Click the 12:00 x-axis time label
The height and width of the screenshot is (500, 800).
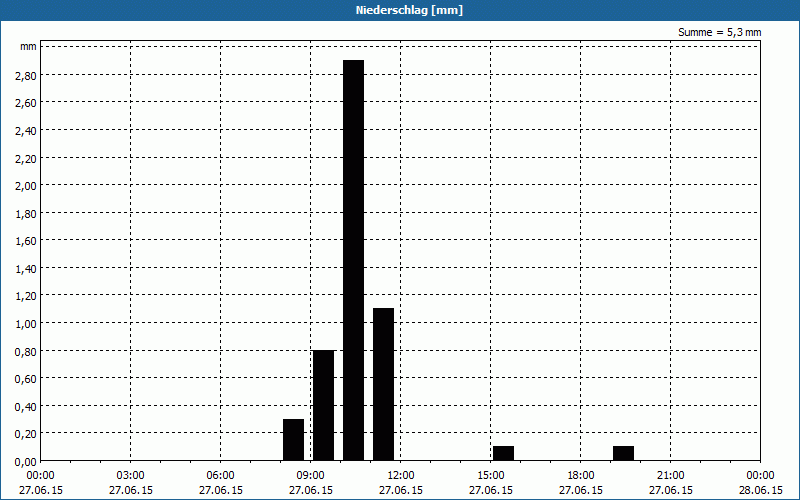point(401,476)
